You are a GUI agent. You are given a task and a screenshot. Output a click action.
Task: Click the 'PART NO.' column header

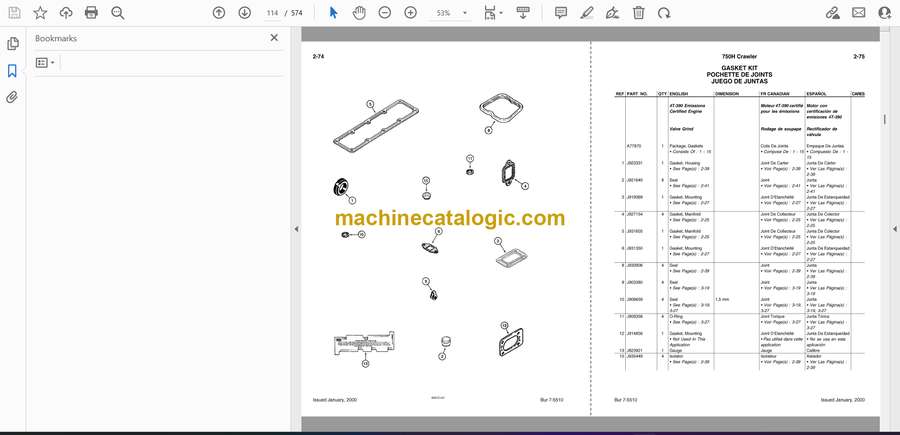(637, 94)
